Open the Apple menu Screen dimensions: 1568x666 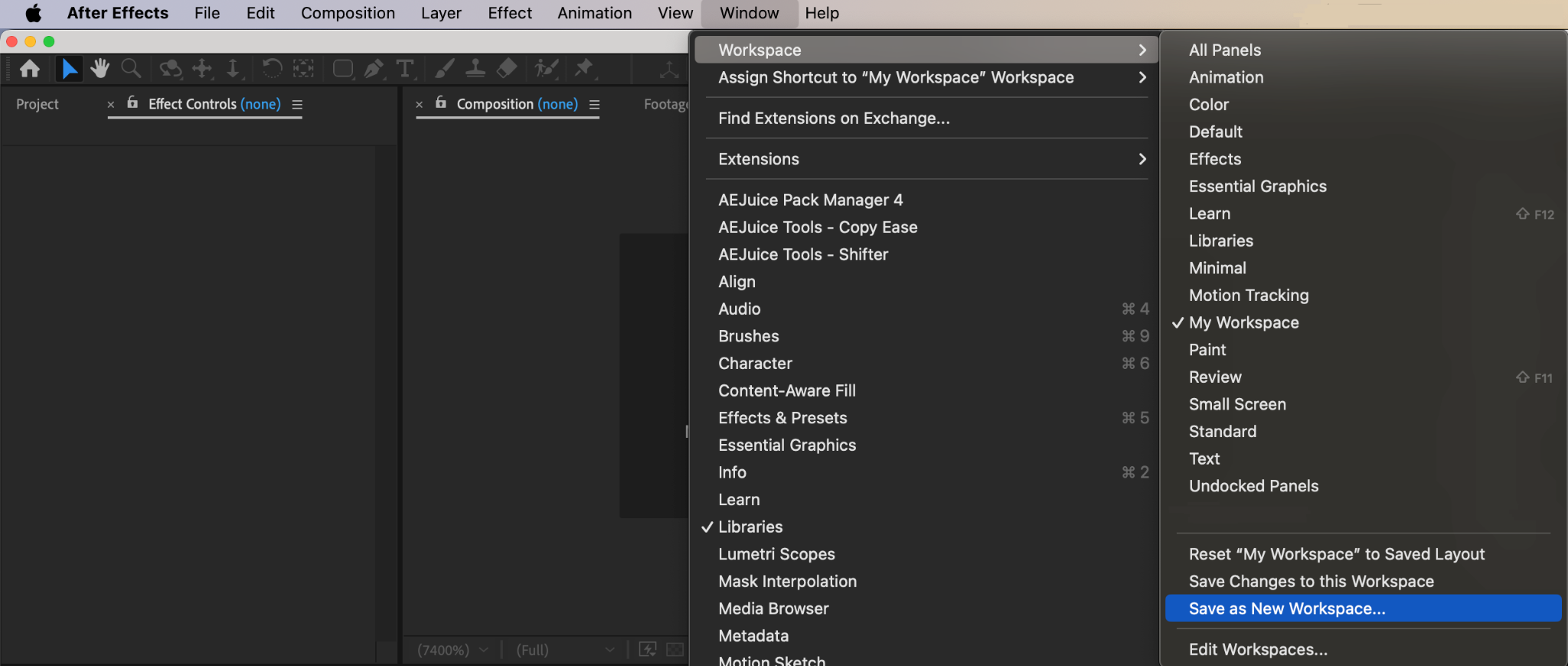(34, 13)
